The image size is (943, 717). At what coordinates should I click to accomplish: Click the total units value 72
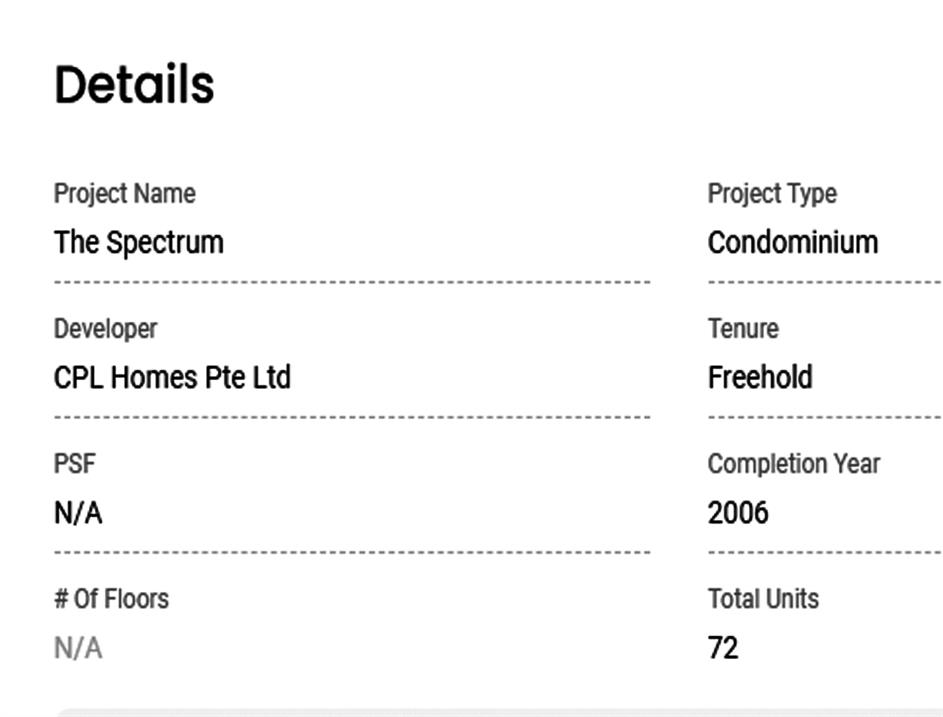pyautogui.click(x=722, y=648)
